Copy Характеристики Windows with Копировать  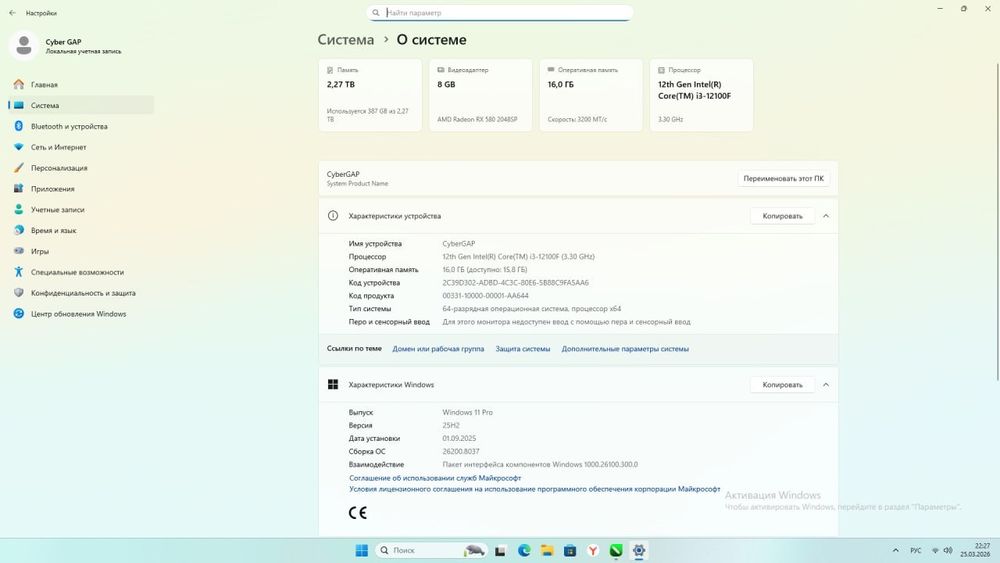[782, 385]
